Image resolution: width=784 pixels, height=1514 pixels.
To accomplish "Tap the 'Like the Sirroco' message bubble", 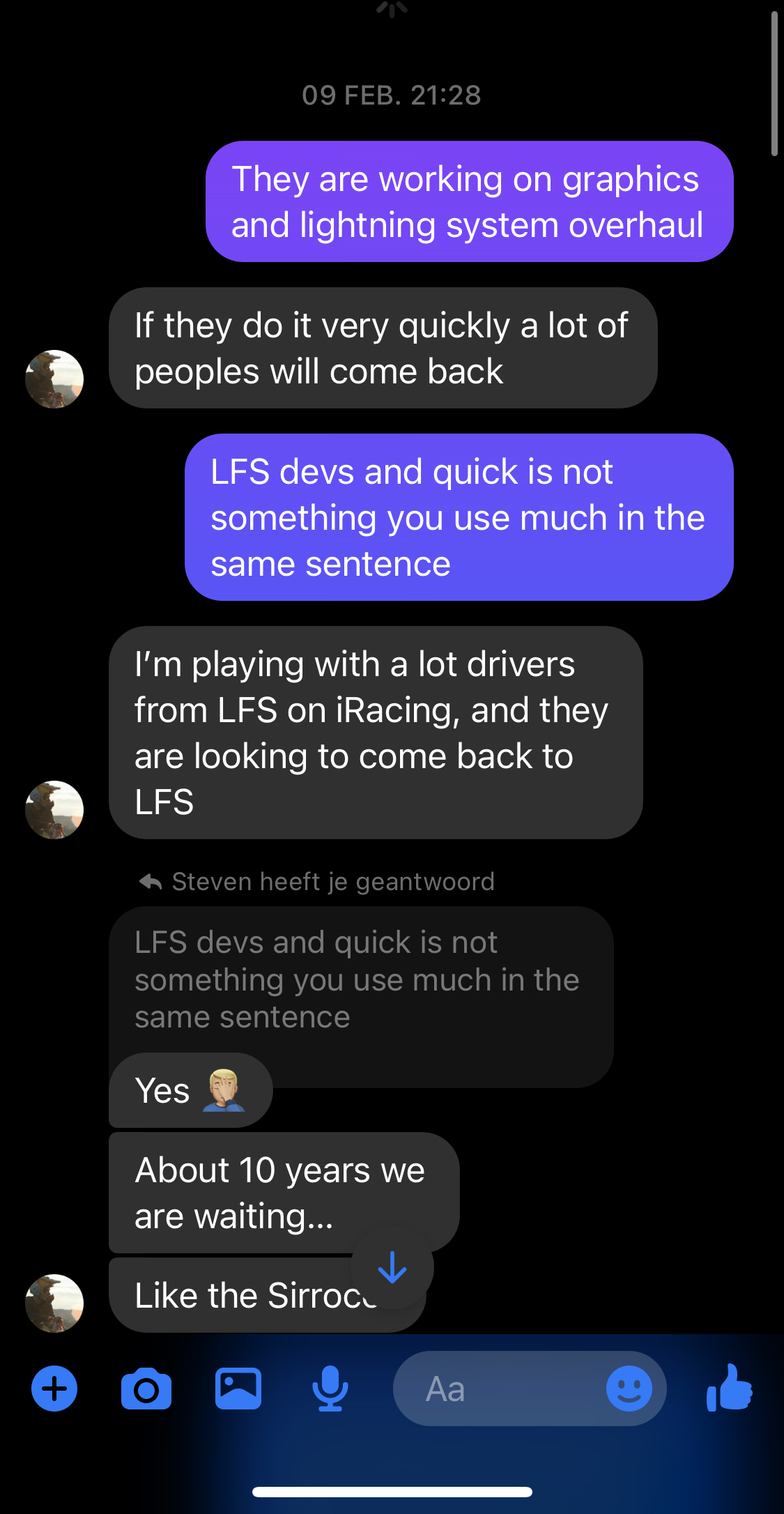I will point(267,1295).
